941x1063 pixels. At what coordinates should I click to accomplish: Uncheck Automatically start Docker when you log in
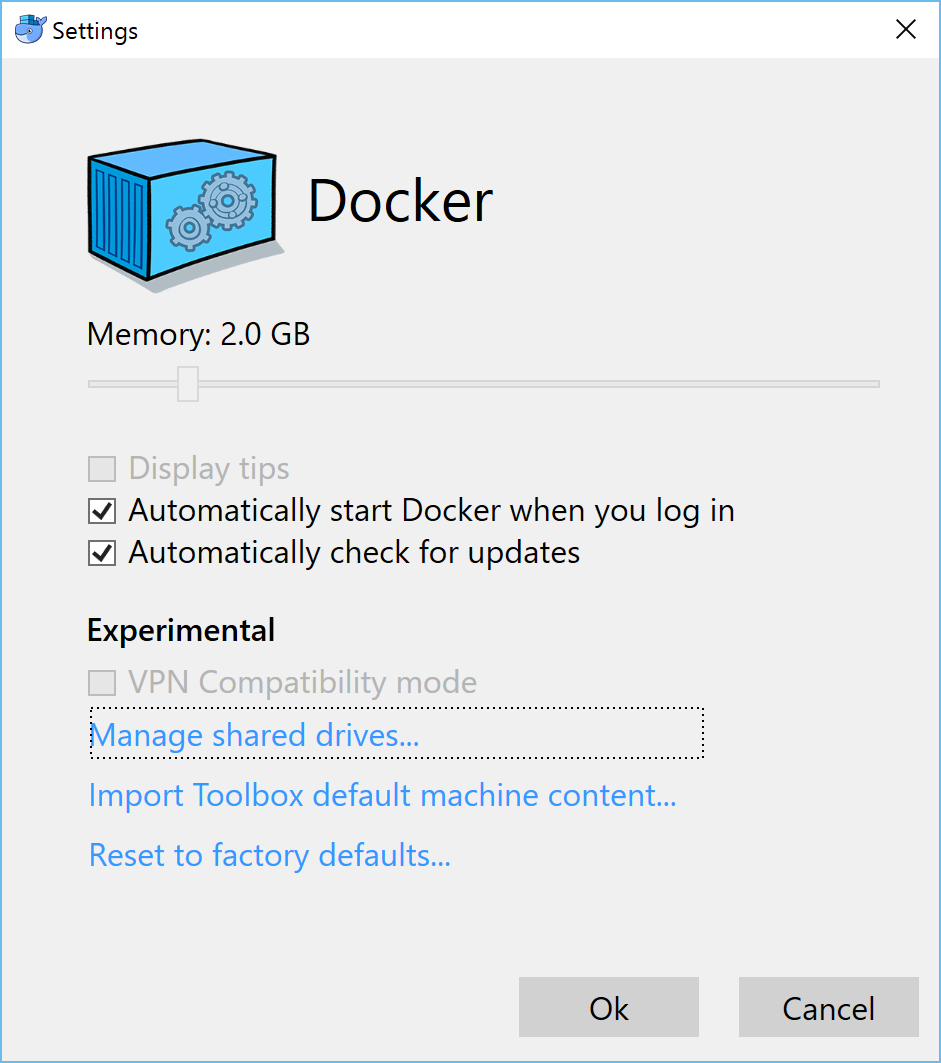pyautogui.click(x=101, y=511)
